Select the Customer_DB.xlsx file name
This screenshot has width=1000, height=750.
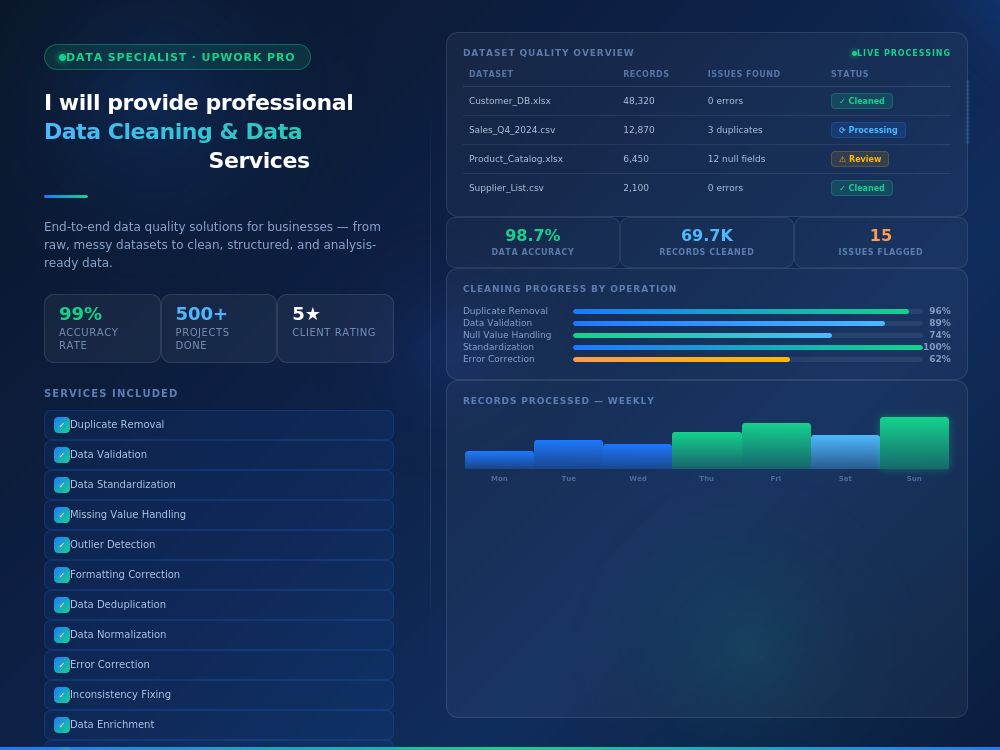(510, 101)
